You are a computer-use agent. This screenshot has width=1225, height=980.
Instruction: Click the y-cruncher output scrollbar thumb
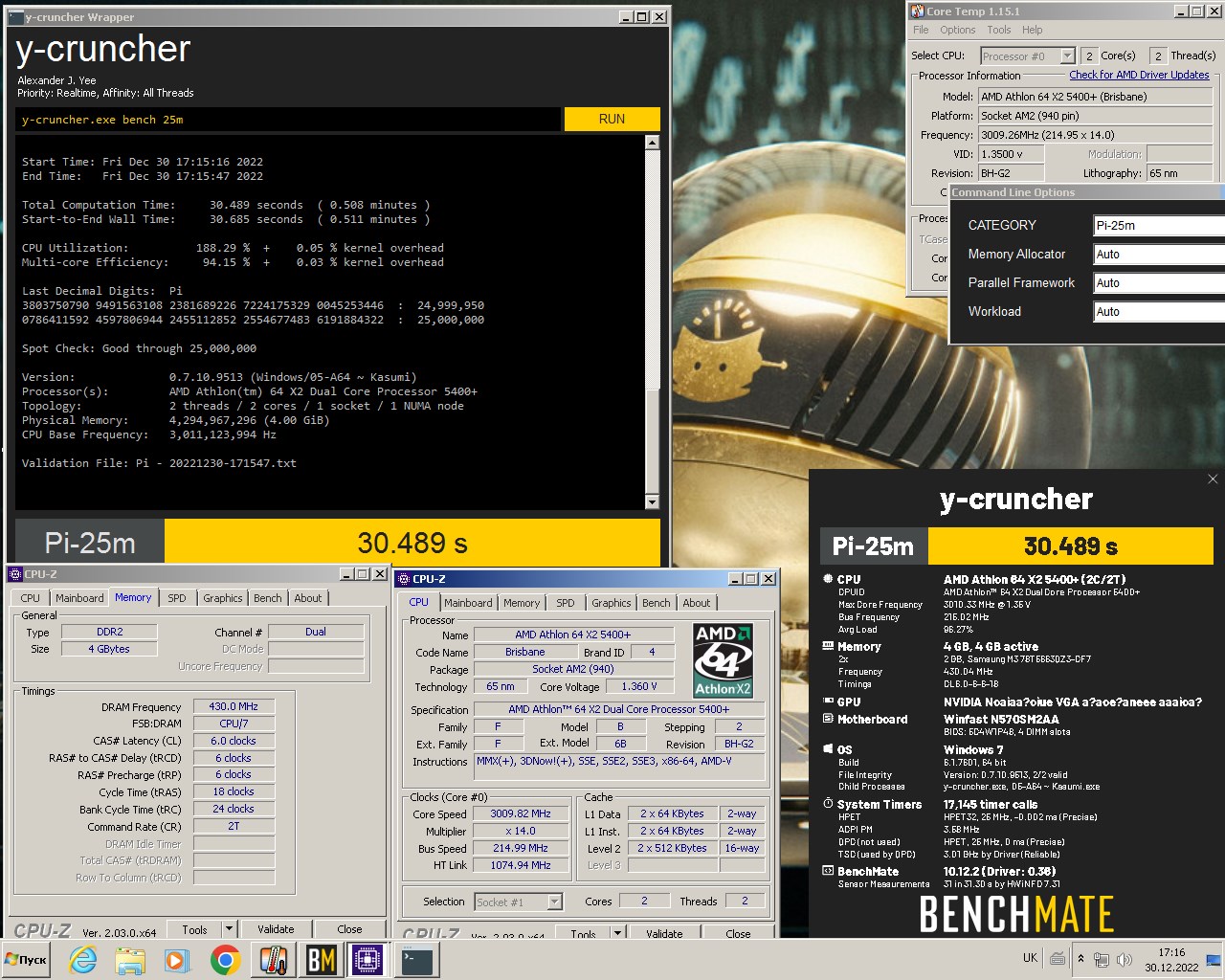tap(652, 440)
